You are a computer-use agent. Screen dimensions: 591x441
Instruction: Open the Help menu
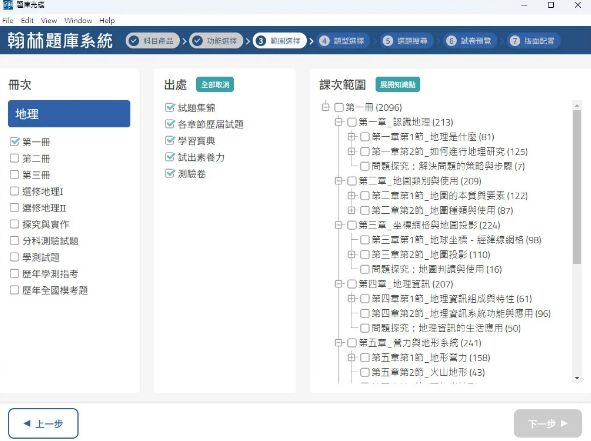click(107, 20)
